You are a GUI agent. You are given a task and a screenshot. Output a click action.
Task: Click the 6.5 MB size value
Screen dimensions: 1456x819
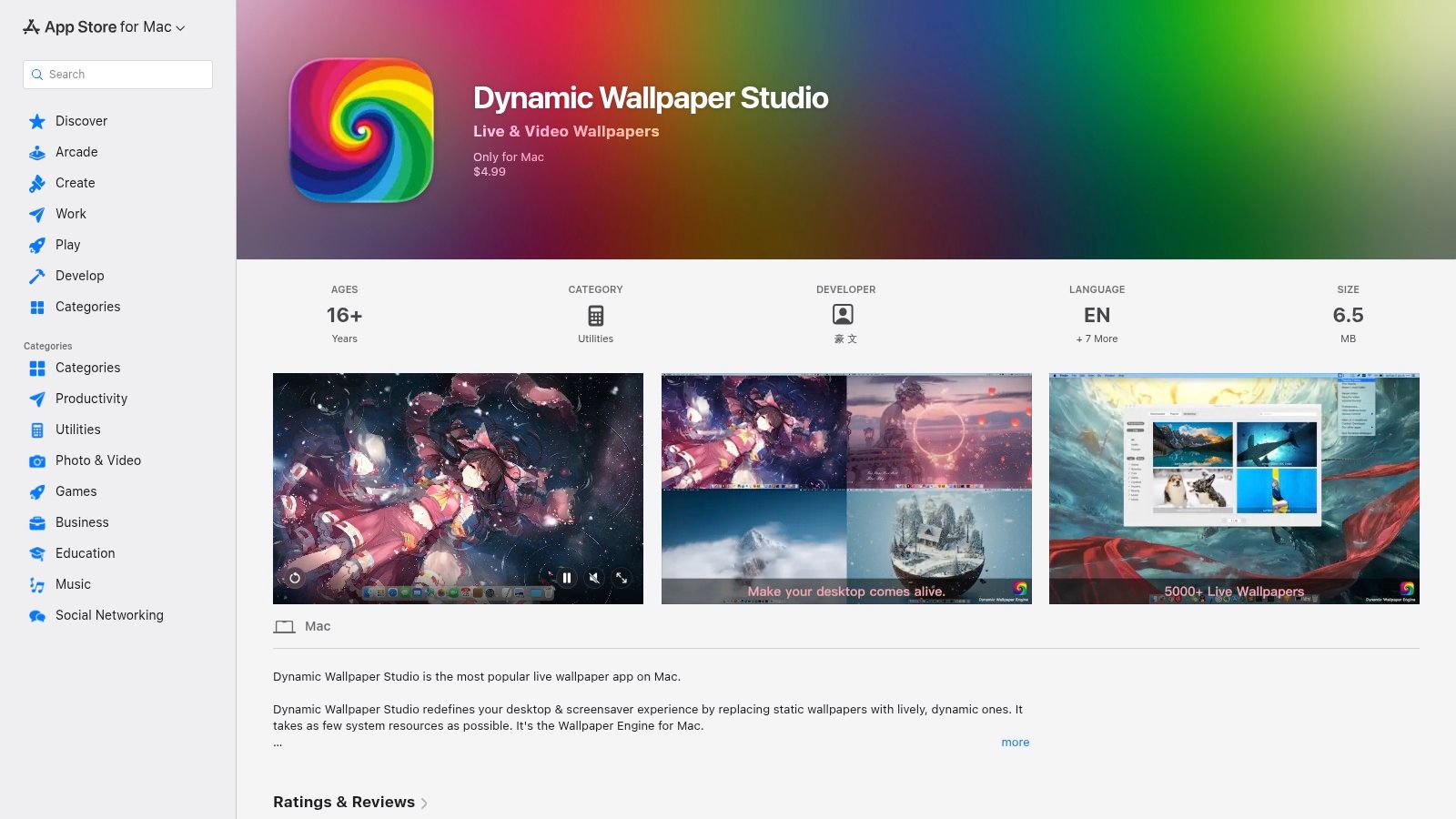(1349, 315)
